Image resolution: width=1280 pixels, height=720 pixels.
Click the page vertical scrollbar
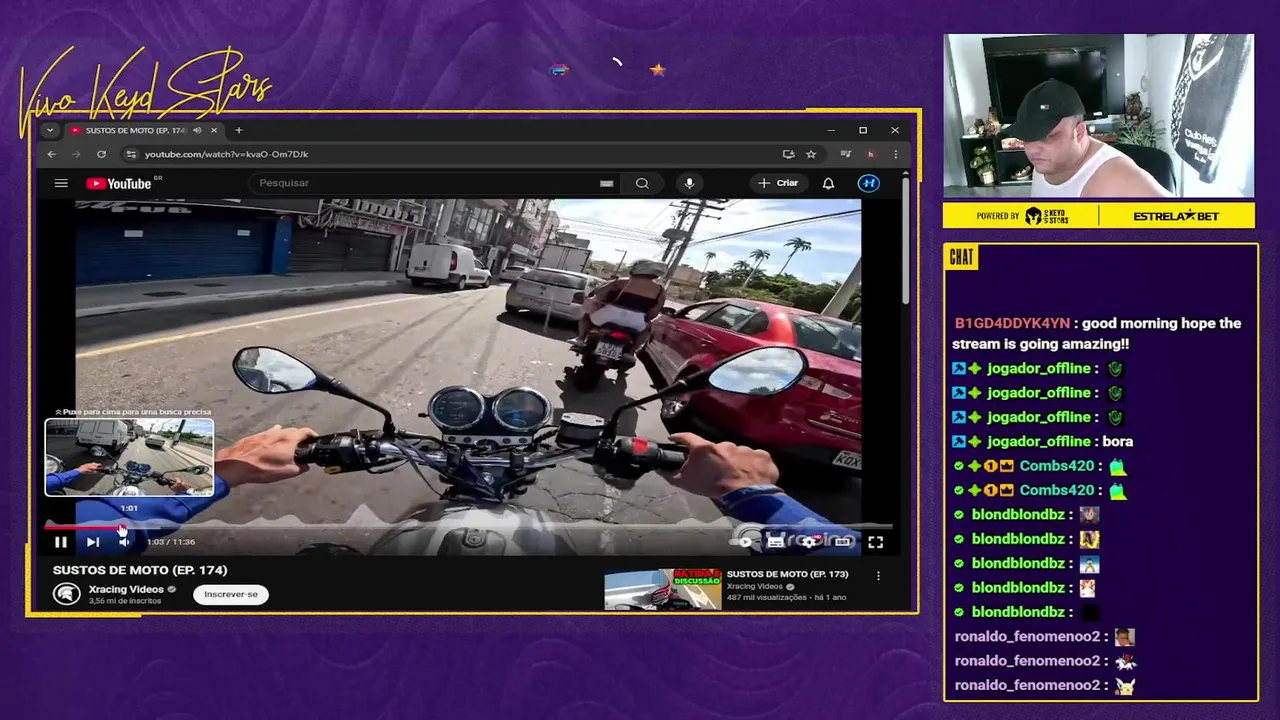(x=906, y=240)
